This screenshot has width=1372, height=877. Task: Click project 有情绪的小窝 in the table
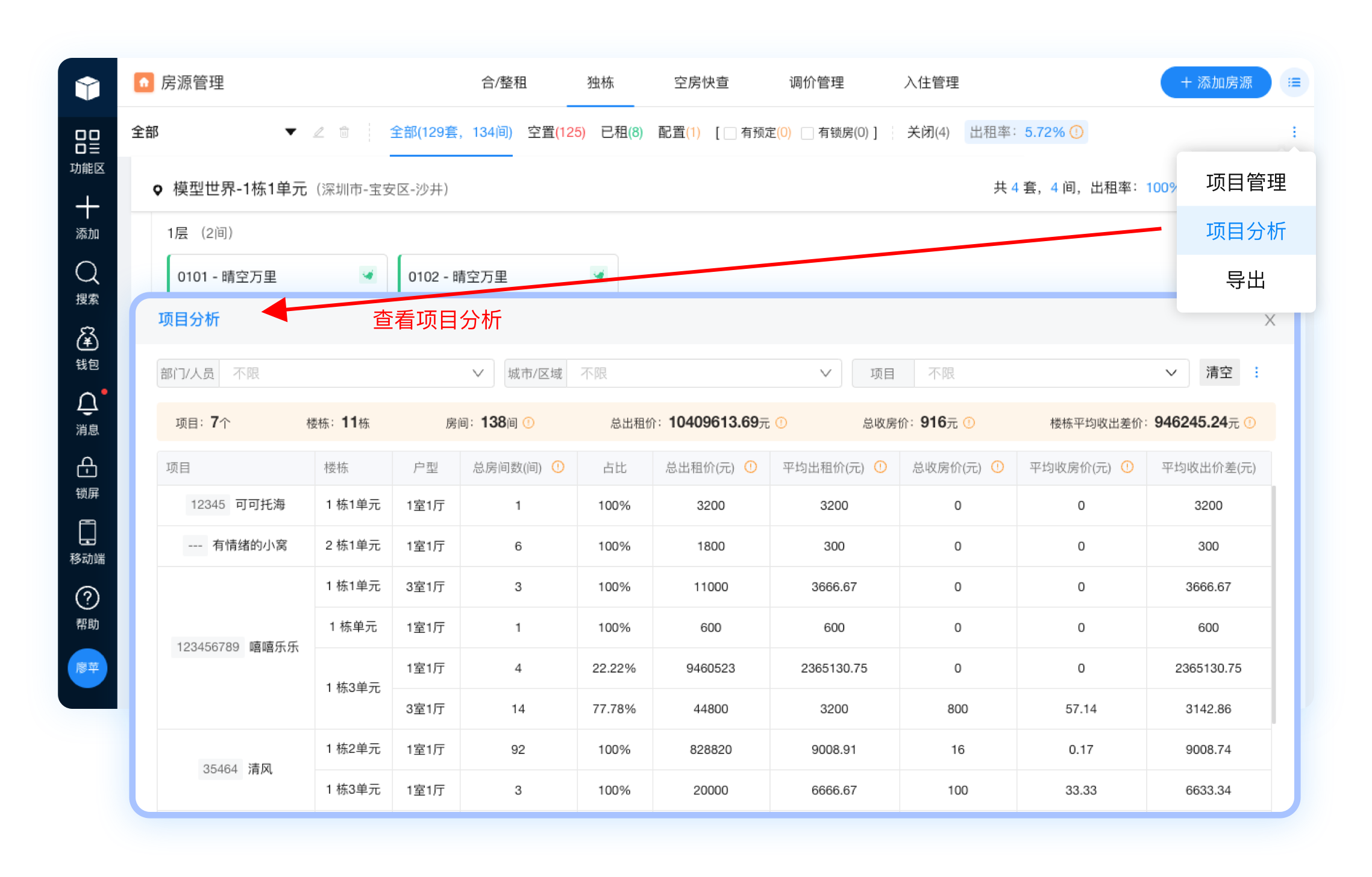[x=249, y=545]
